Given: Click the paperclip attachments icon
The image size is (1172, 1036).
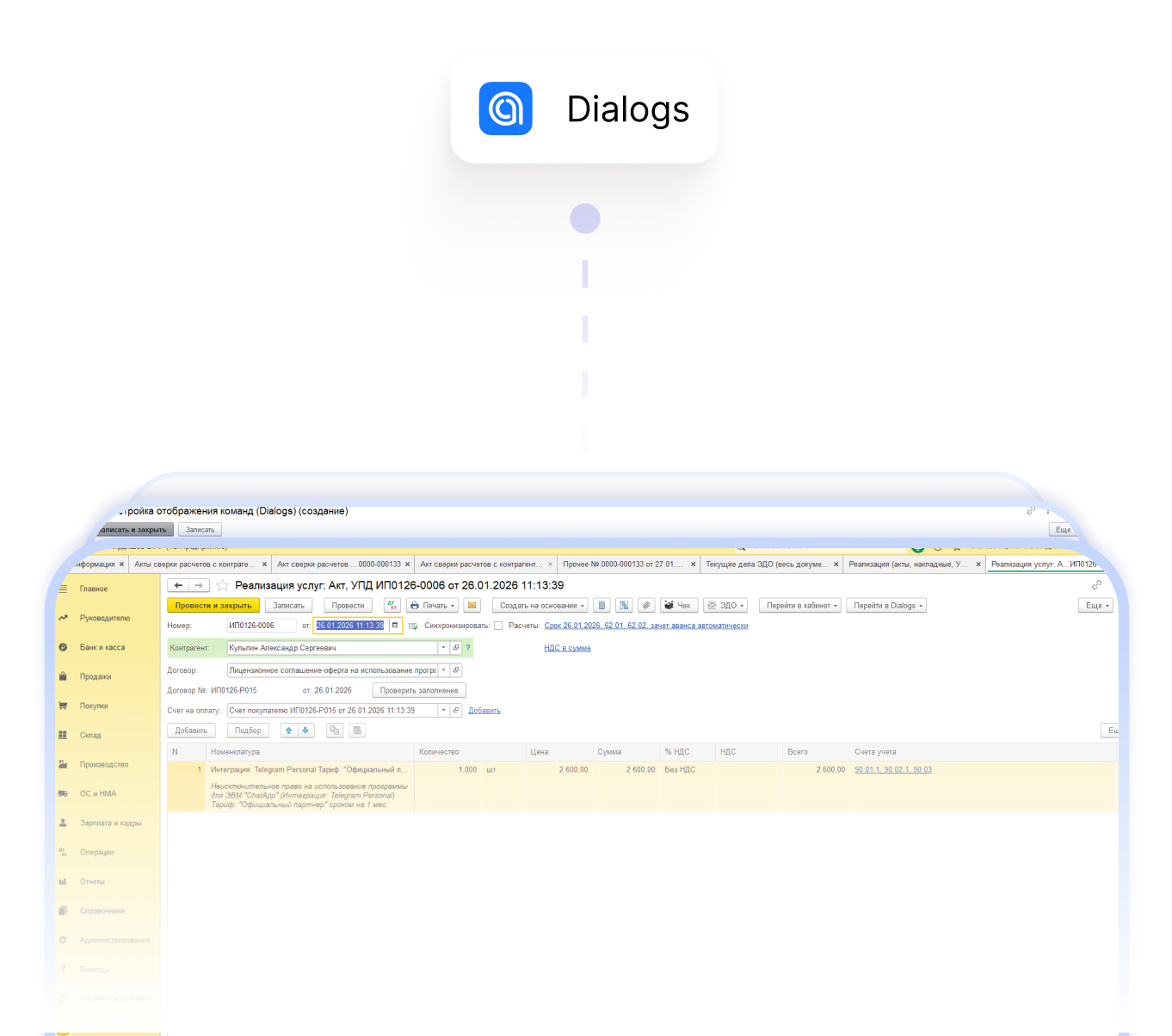Looking at the screenshot, I should (x=646, y=606).
